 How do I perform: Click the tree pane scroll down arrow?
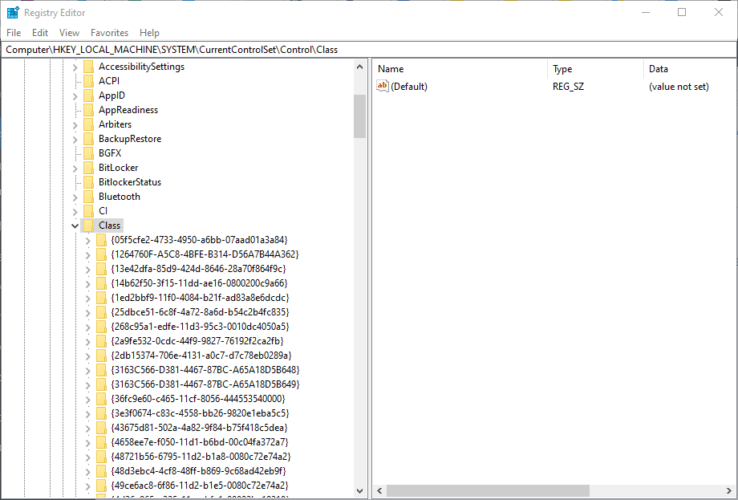(x=360, y=491)
